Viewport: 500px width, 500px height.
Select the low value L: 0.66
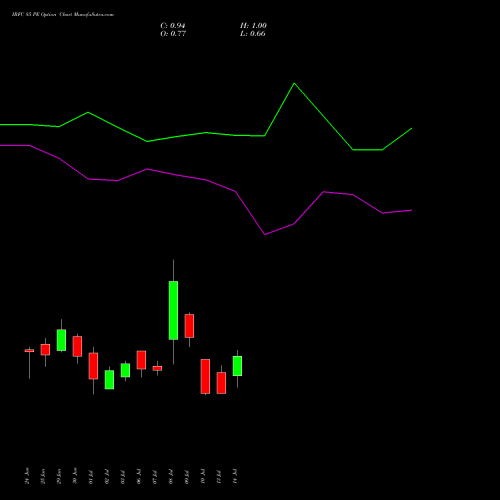click(x=253, y=34)
